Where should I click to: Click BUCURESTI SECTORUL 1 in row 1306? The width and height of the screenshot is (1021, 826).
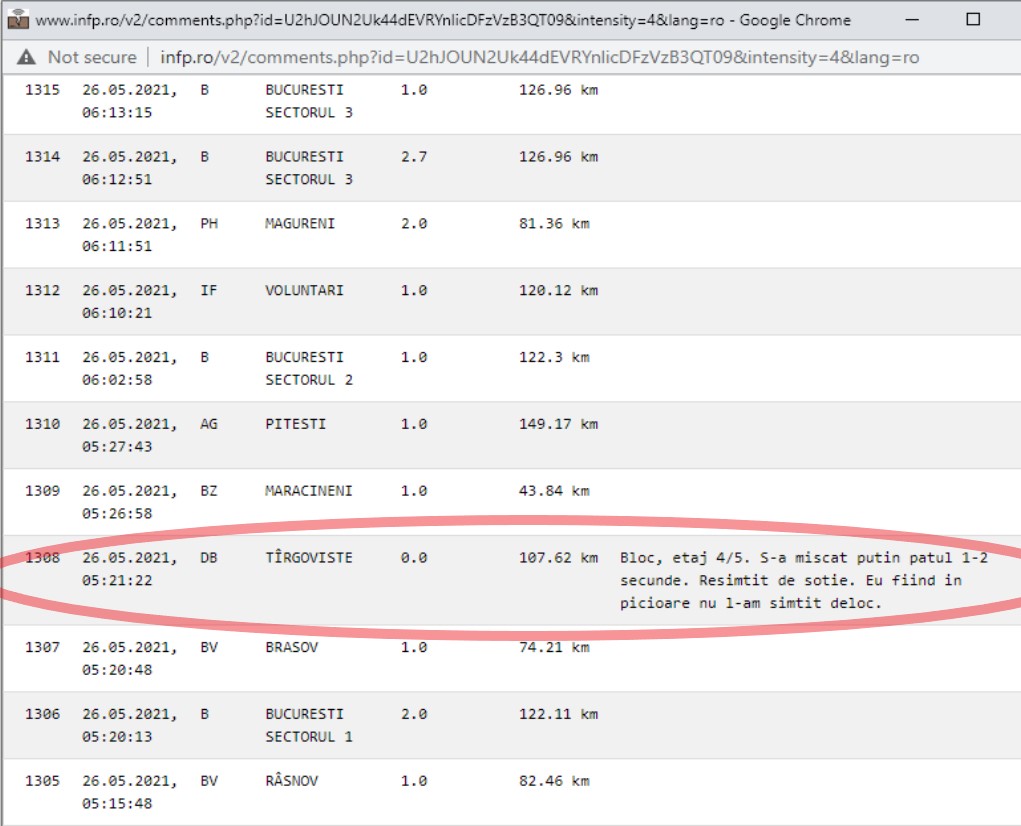[x=308, y=725]
